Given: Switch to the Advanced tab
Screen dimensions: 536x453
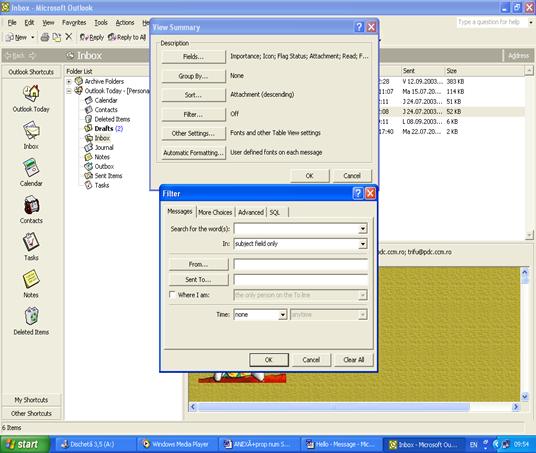Looking at the screenshot, I should (251, 212).
